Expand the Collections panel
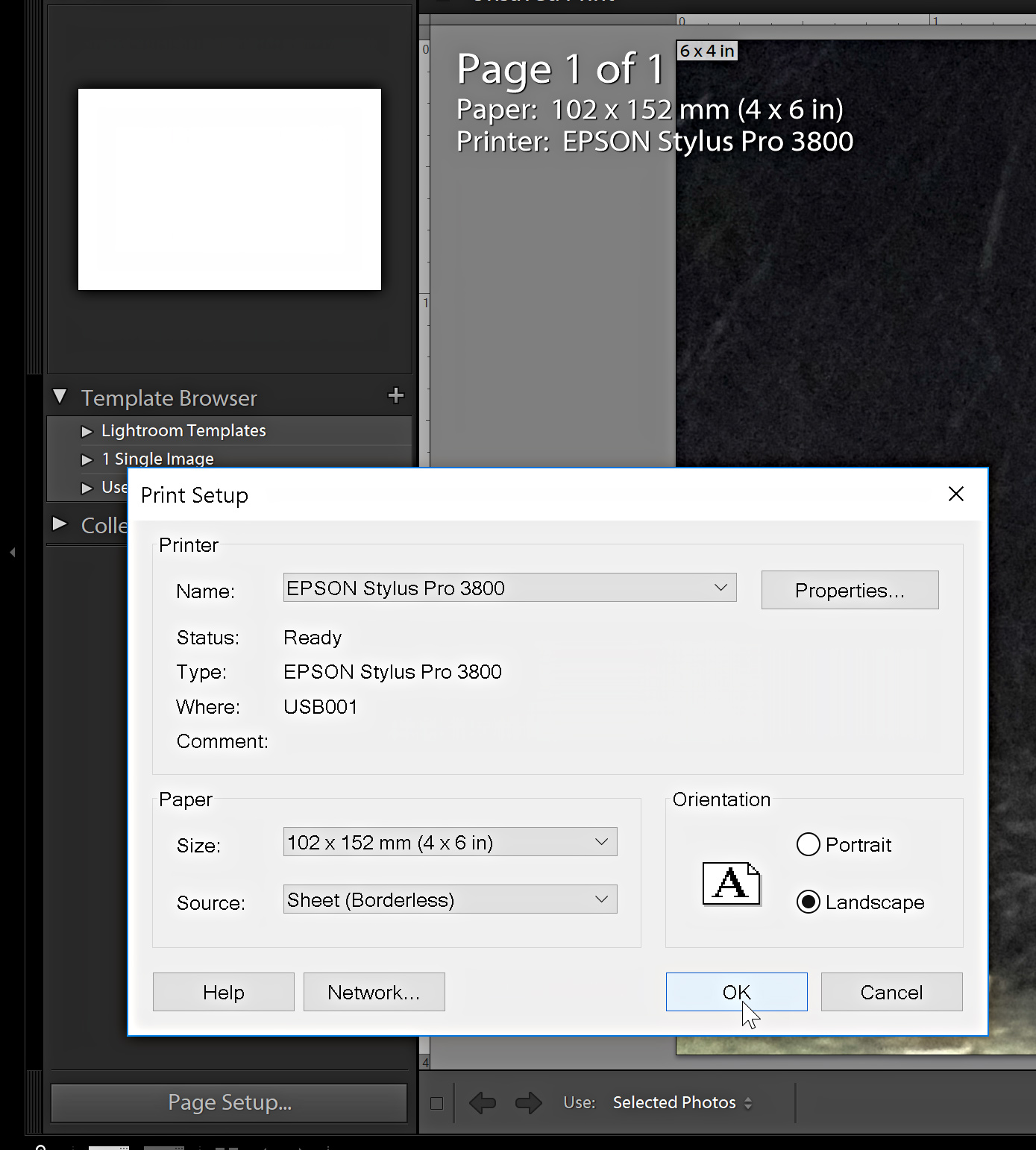Viewport: 1036px width, 1150px height. (60, 524)
